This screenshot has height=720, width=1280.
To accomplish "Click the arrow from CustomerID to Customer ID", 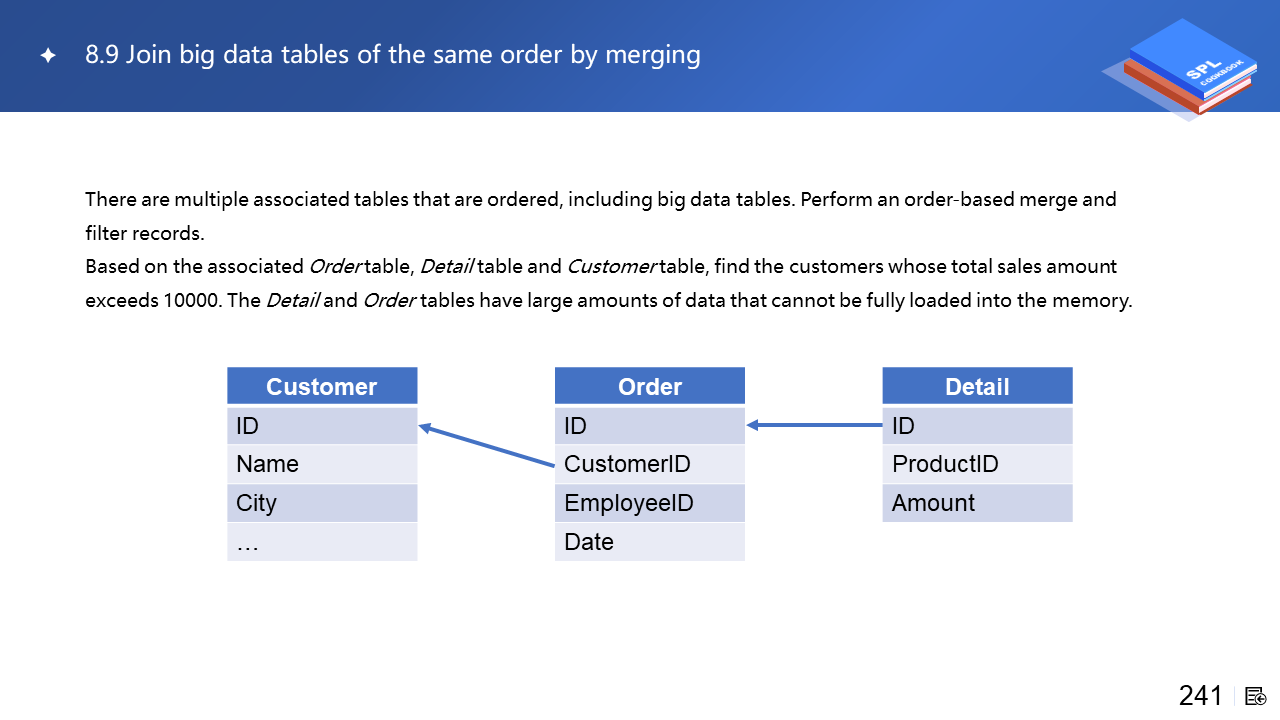I will tap(486, 446).
